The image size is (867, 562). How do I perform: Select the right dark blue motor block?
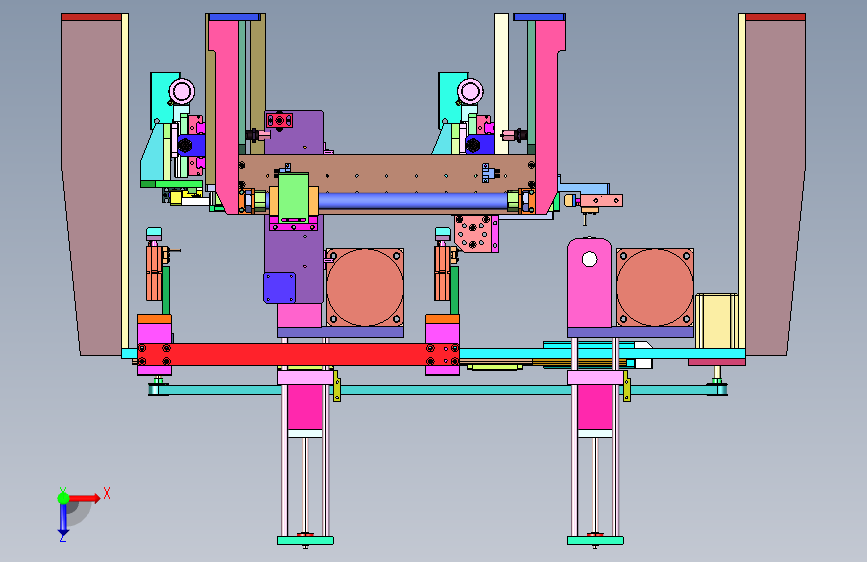479,144
